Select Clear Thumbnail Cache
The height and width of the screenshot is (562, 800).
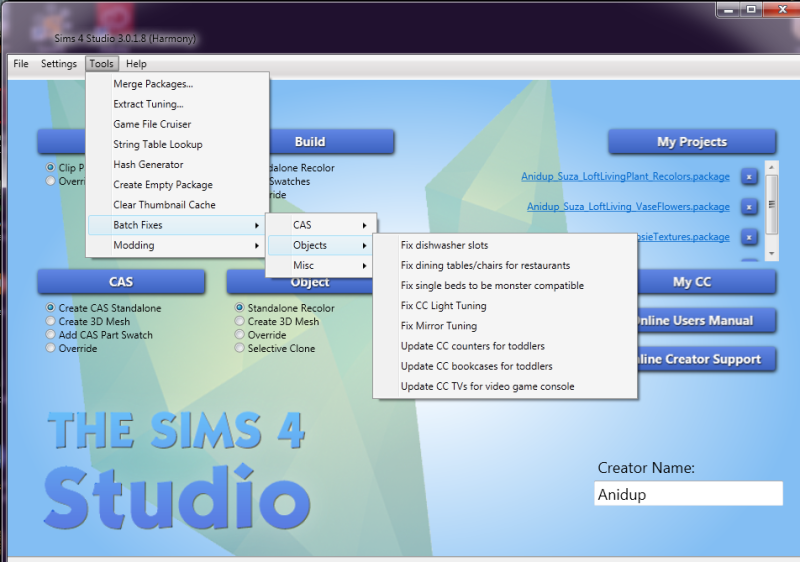(177, 205)
